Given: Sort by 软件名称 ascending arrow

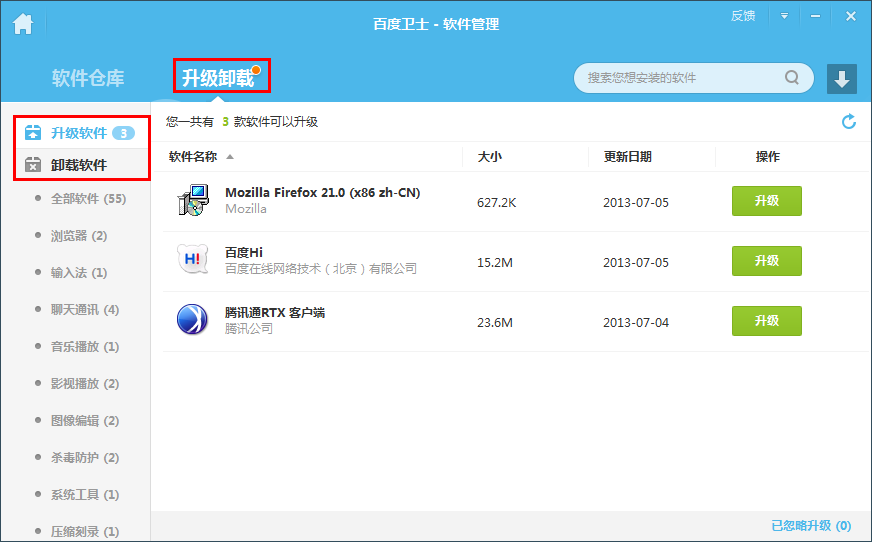Looking at the screenshot, I should point(230,157).
